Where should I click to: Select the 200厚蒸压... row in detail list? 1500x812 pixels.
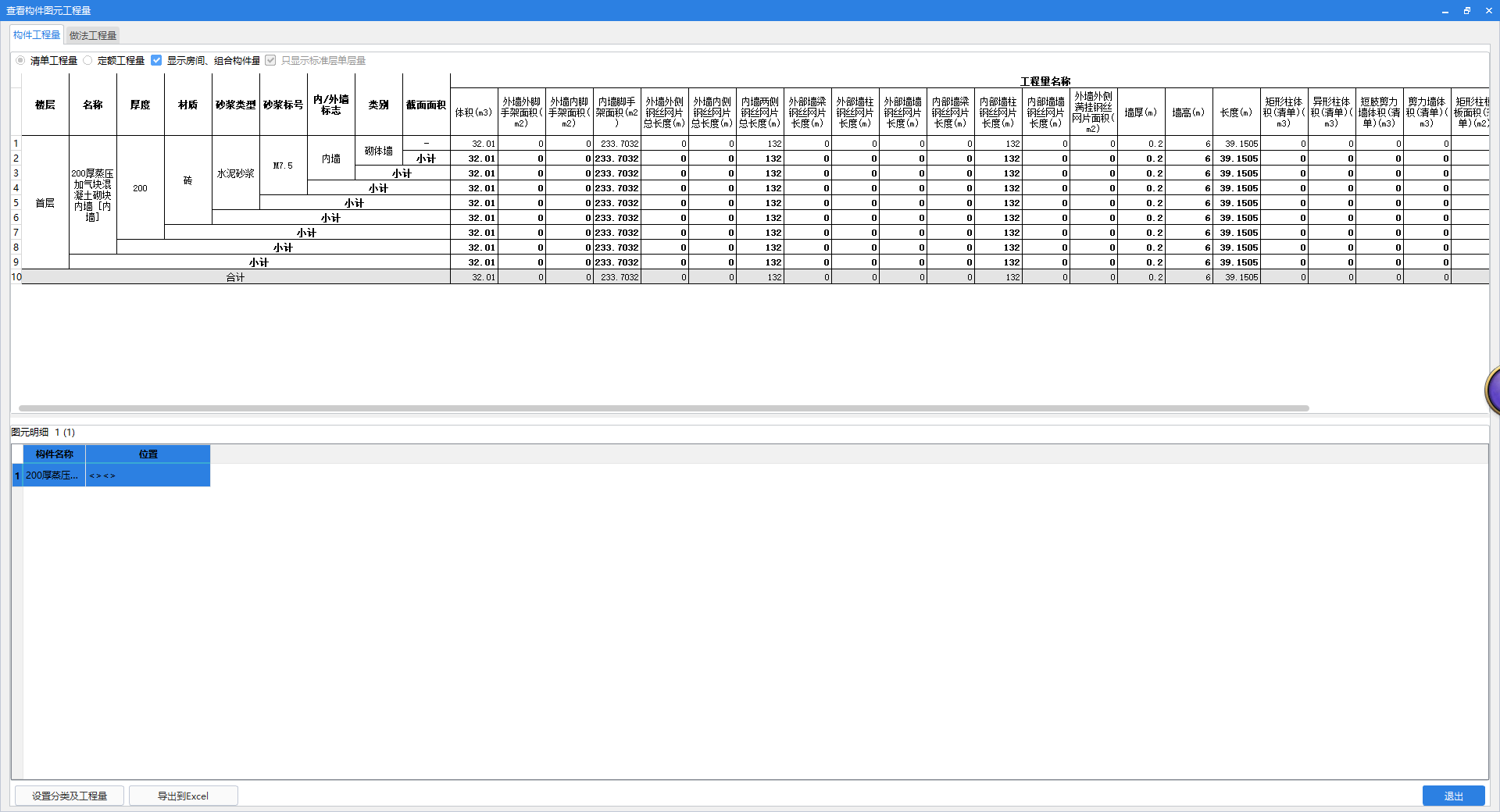click(x=52, y=475)
